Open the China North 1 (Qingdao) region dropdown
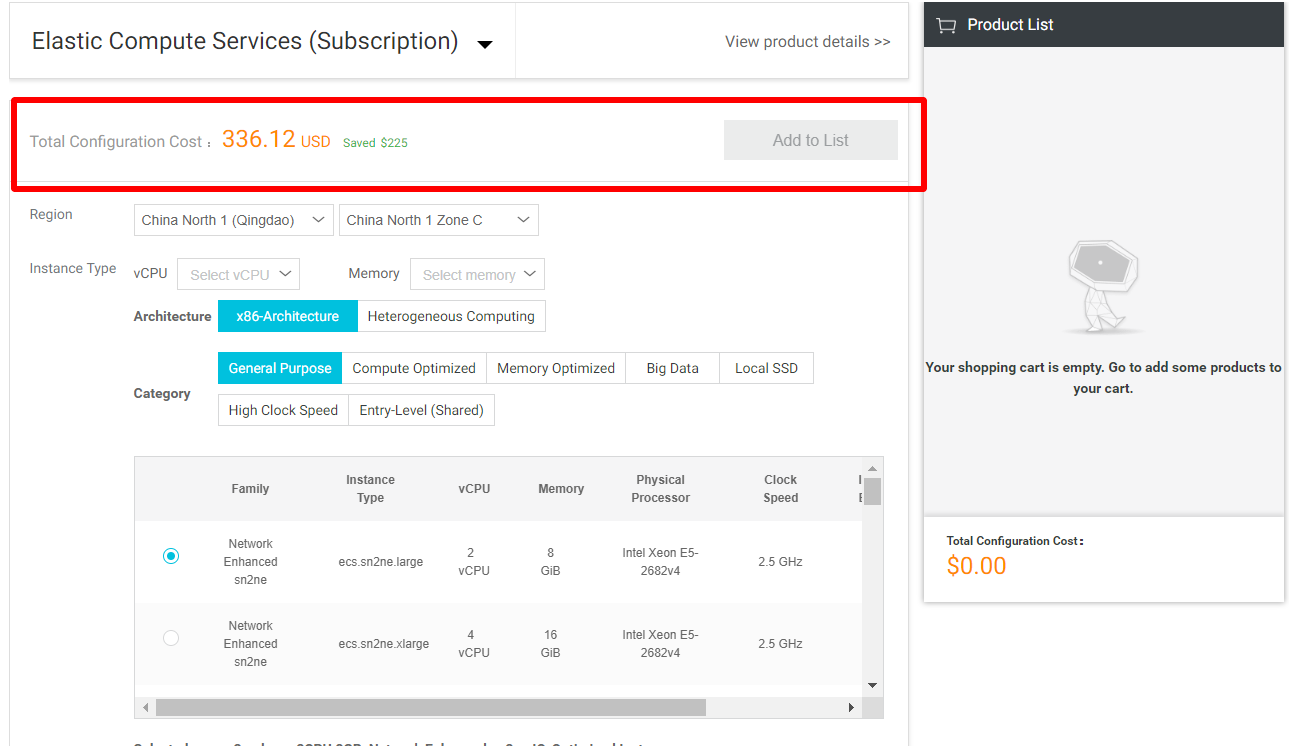The image size is (1291, 746). click(x=233, y=219)
